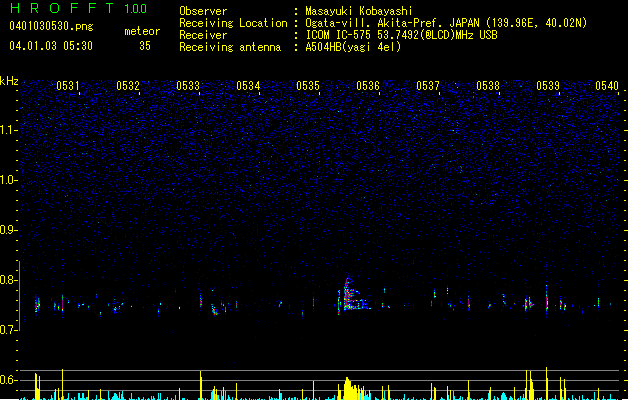Click the meteor count value 35
The width and height of the screenshot is (629, 400).
click(145, 46)
